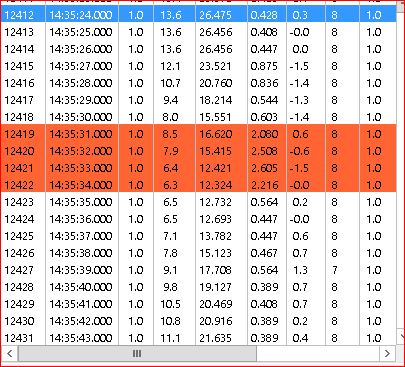Select row 12422 timestamp 14:35:34.000

(81, 185)
